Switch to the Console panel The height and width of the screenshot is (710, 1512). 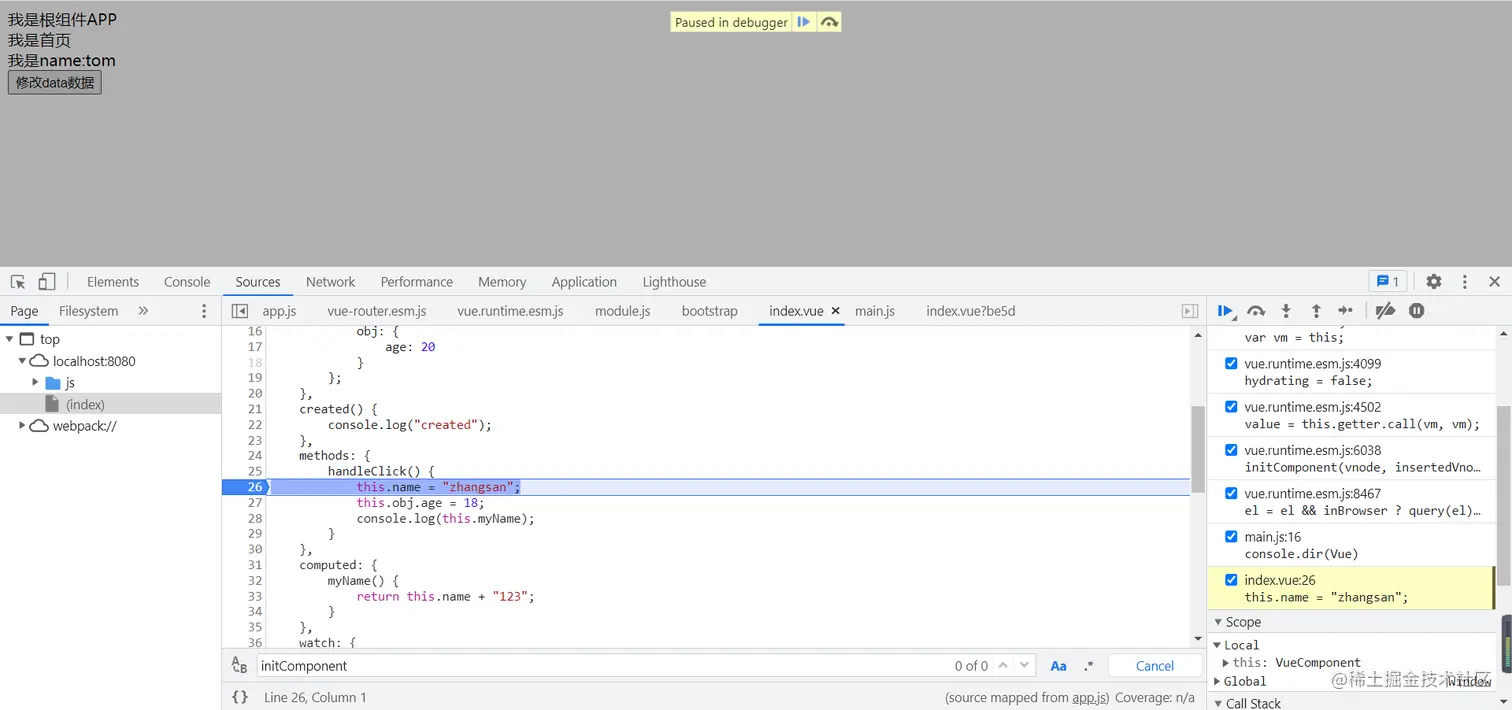187,282
